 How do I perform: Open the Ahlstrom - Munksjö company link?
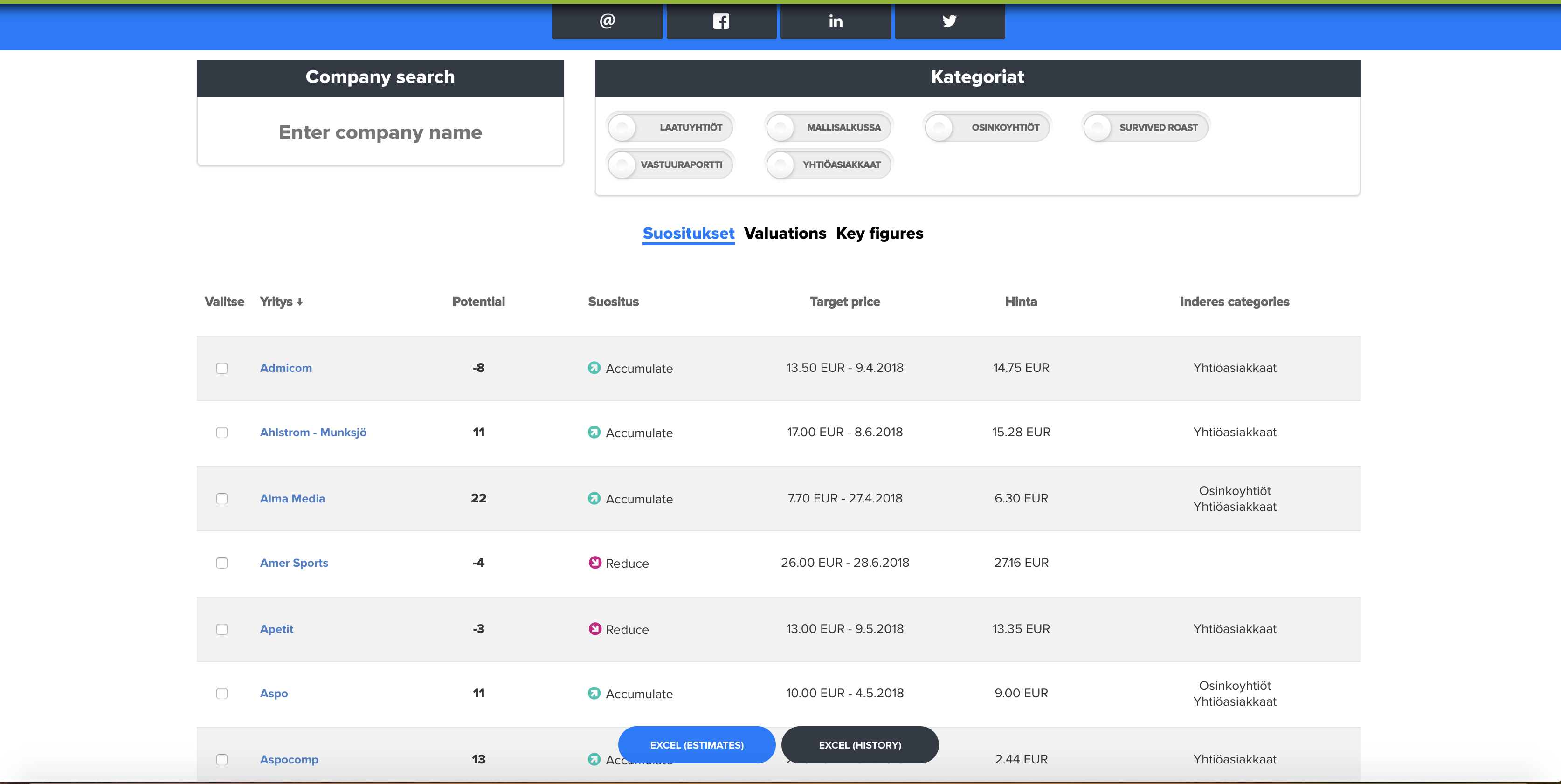pyautogui.click(x=313, y=432)
